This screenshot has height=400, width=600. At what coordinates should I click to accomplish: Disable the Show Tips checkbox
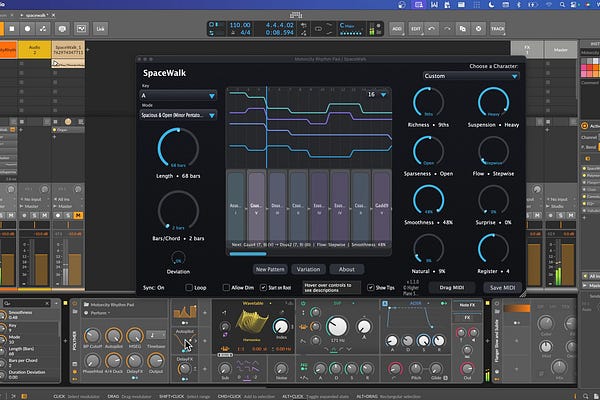tap(370, 287)
